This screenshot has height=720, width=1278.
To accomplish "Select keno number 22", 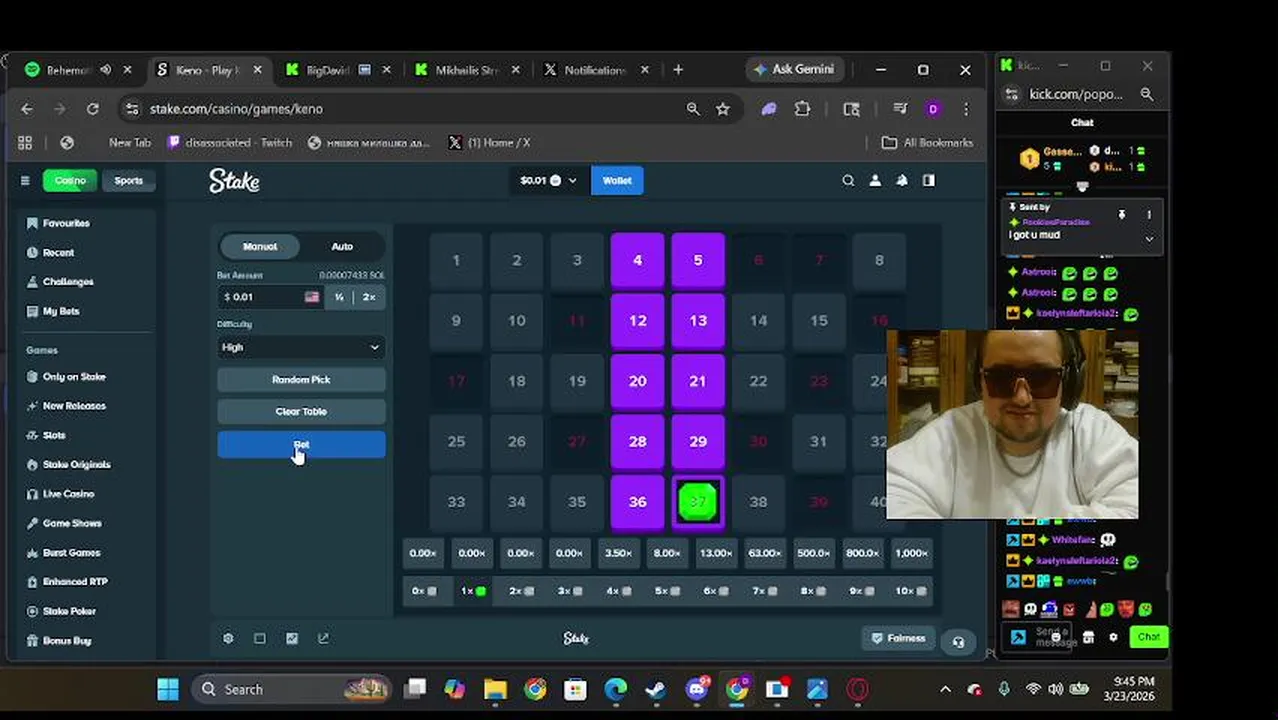I will (758, 381).
